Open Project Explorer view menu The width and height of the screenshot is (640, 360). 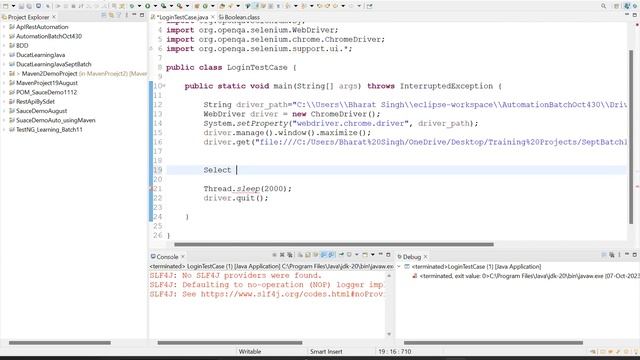[127, 16]
